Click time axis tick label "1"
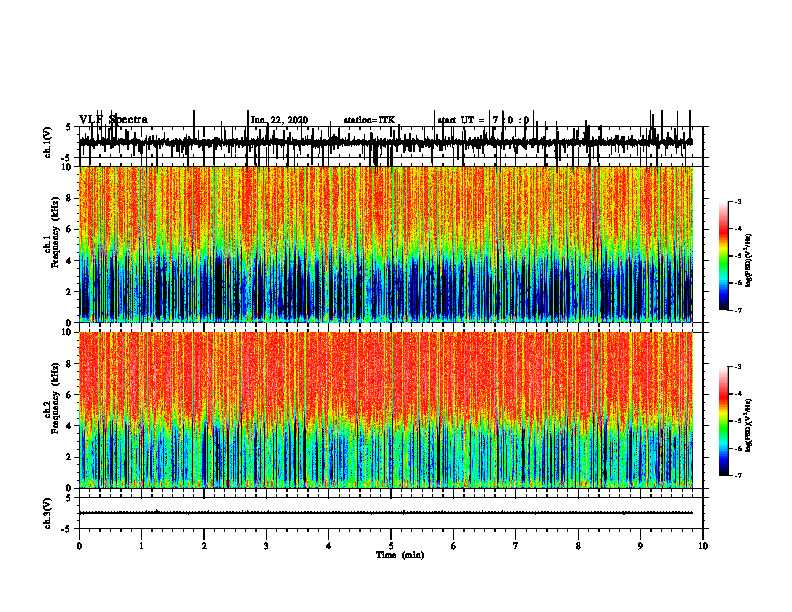 tap(141, 546)
